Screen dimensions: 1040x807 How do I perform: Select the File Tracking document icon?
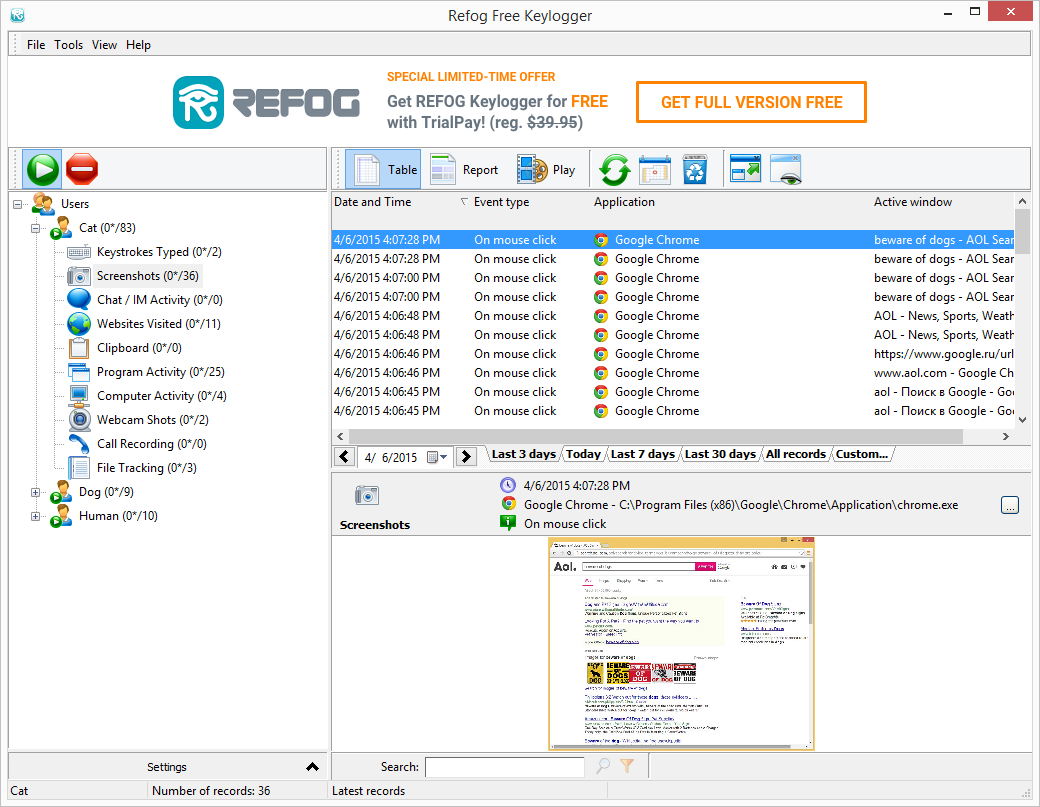tap(79, 467)
